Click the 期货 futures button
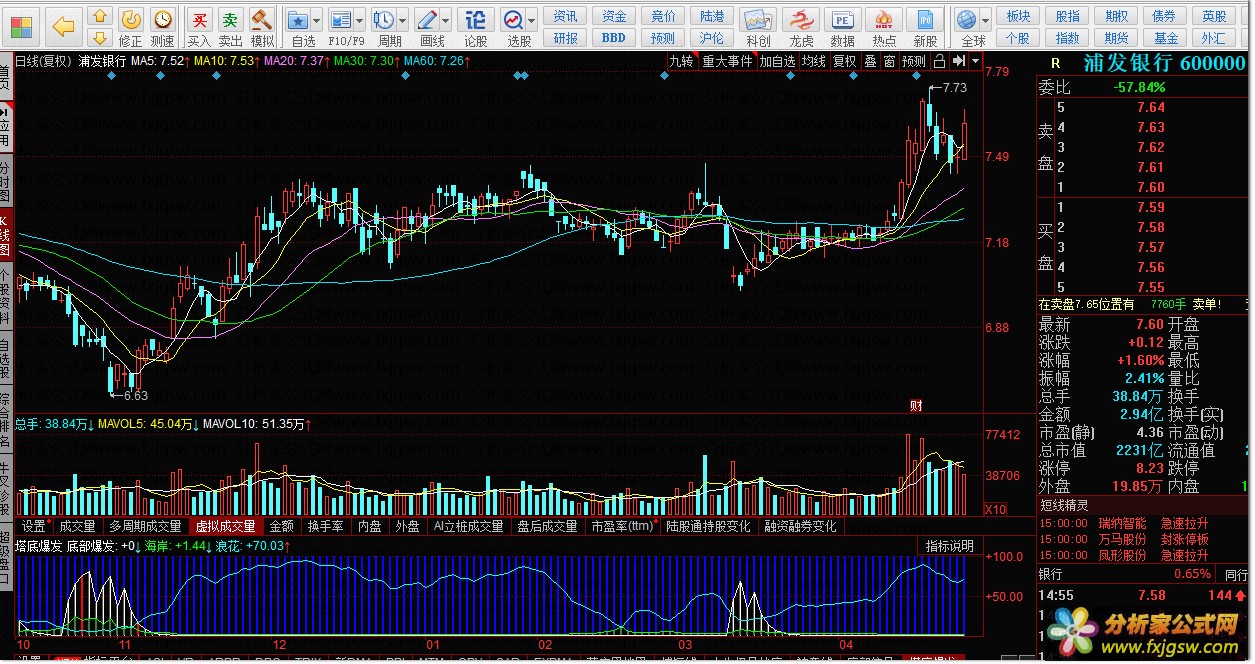Screen dimensions: 1255x664 (x=1116, y=38)
